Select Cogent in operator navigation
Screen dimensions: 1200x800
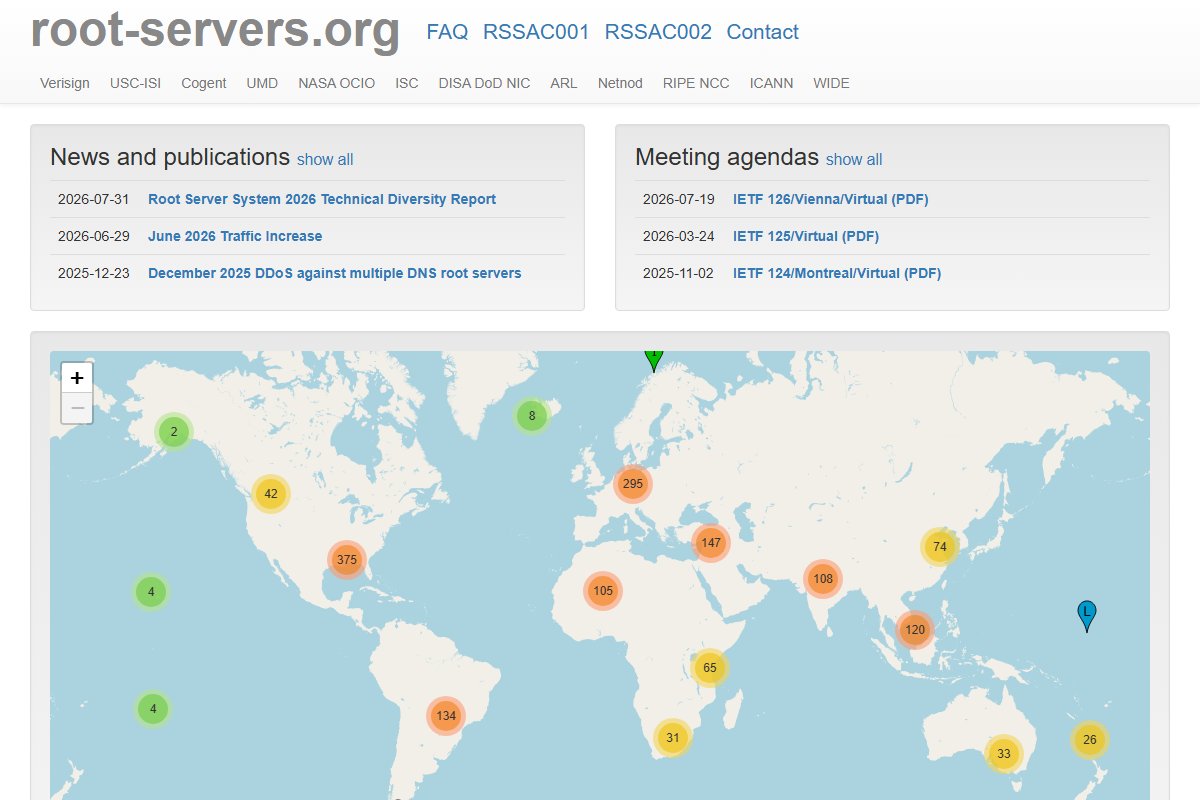tap(204, 83)
